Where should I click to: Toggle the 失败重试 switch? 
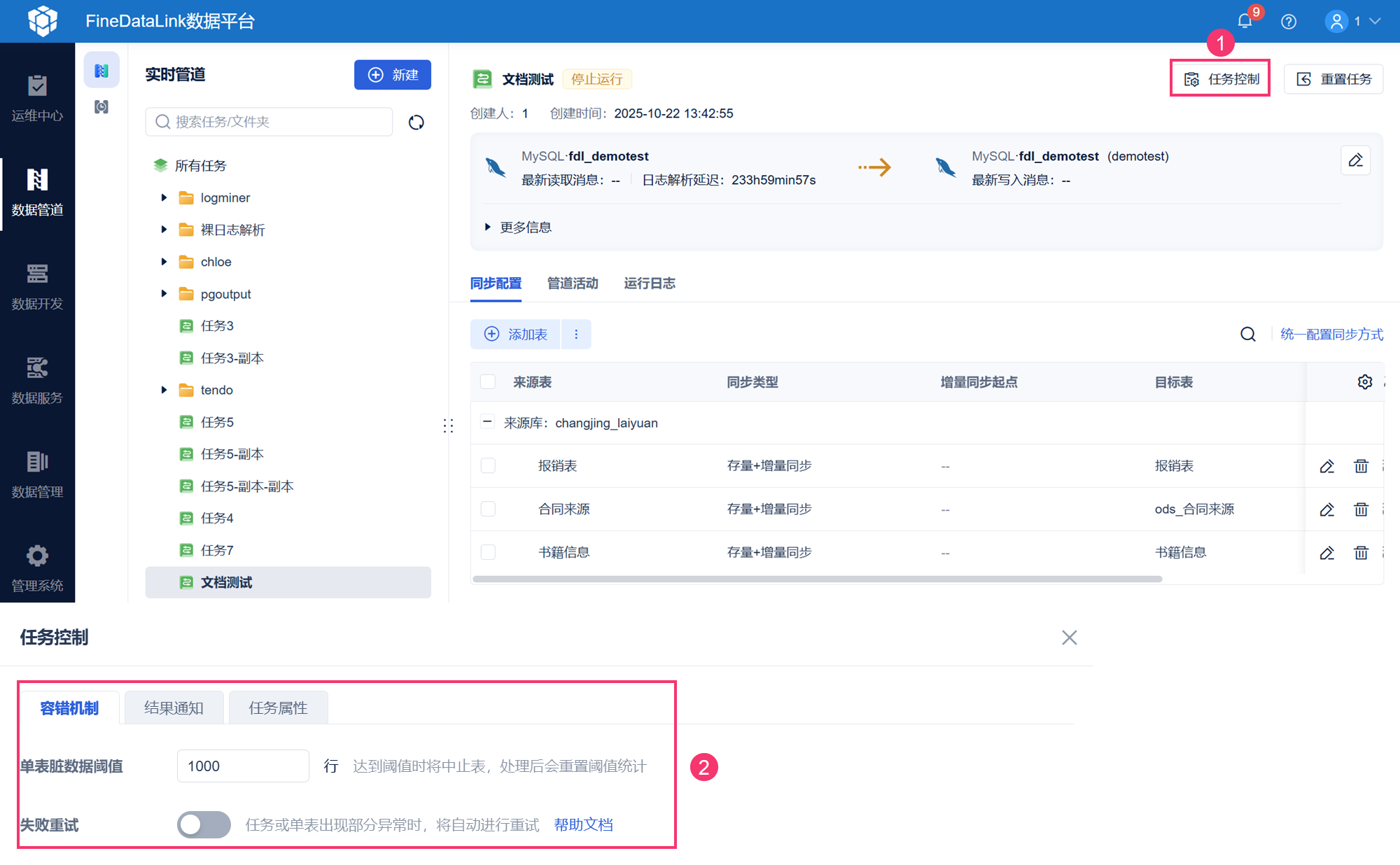coord(204,824)
